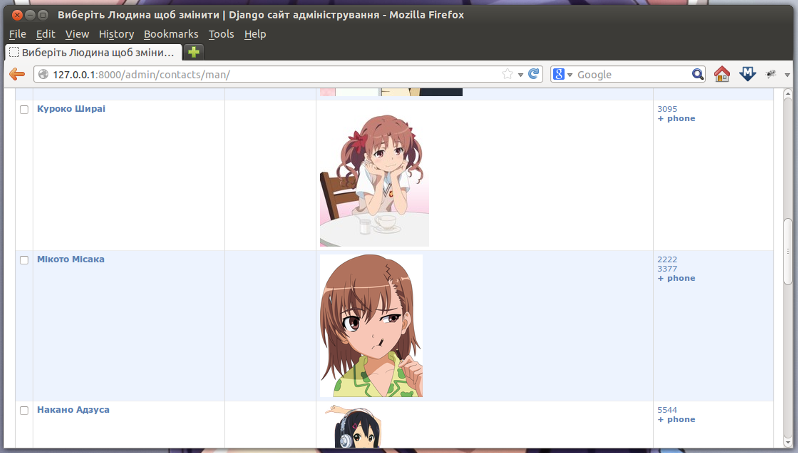Add a phone for Куроко Ширai
Screen dimensions: 798x453
tap(676, 119)
